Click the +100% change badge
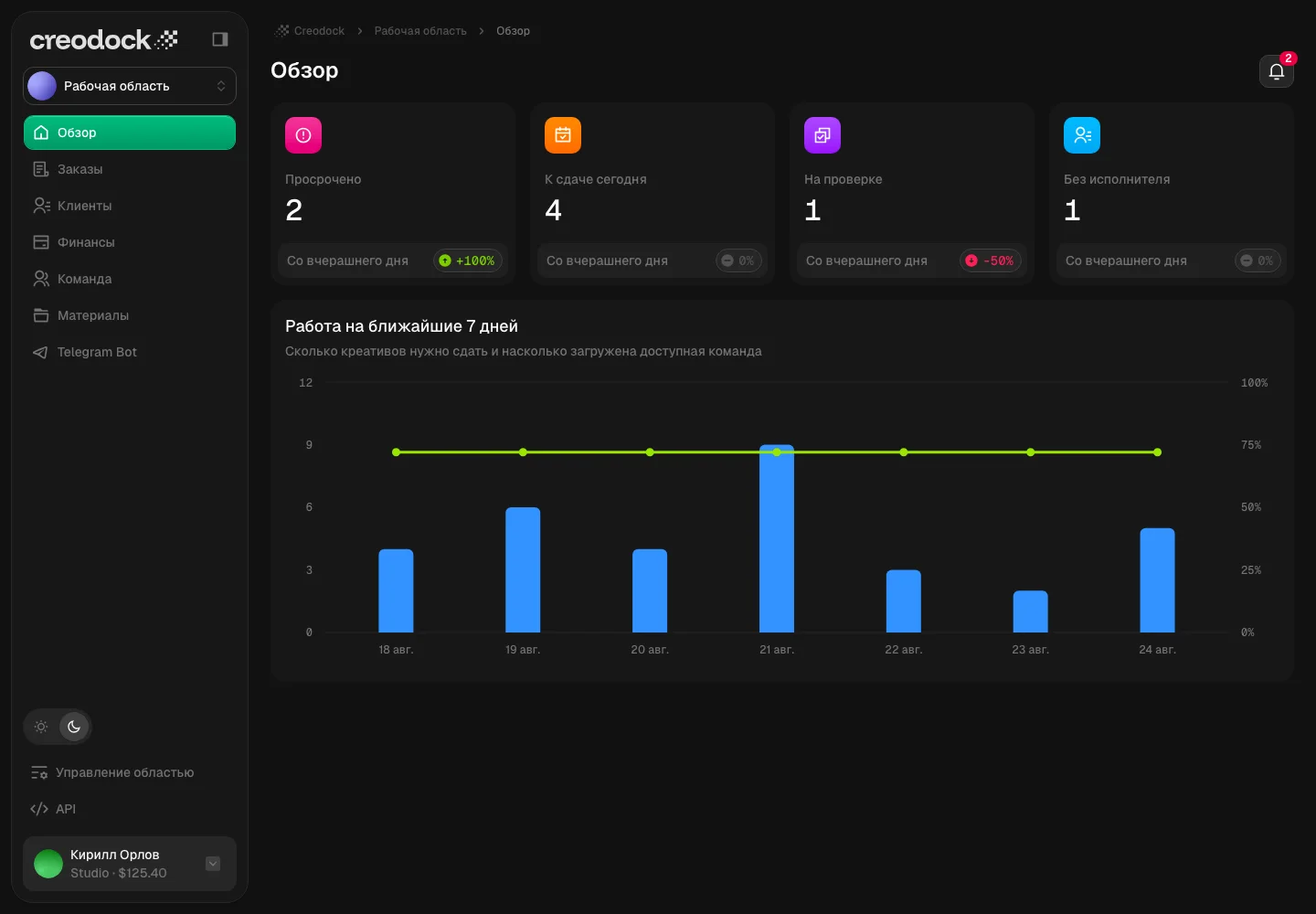 click(x=468, y=260)
